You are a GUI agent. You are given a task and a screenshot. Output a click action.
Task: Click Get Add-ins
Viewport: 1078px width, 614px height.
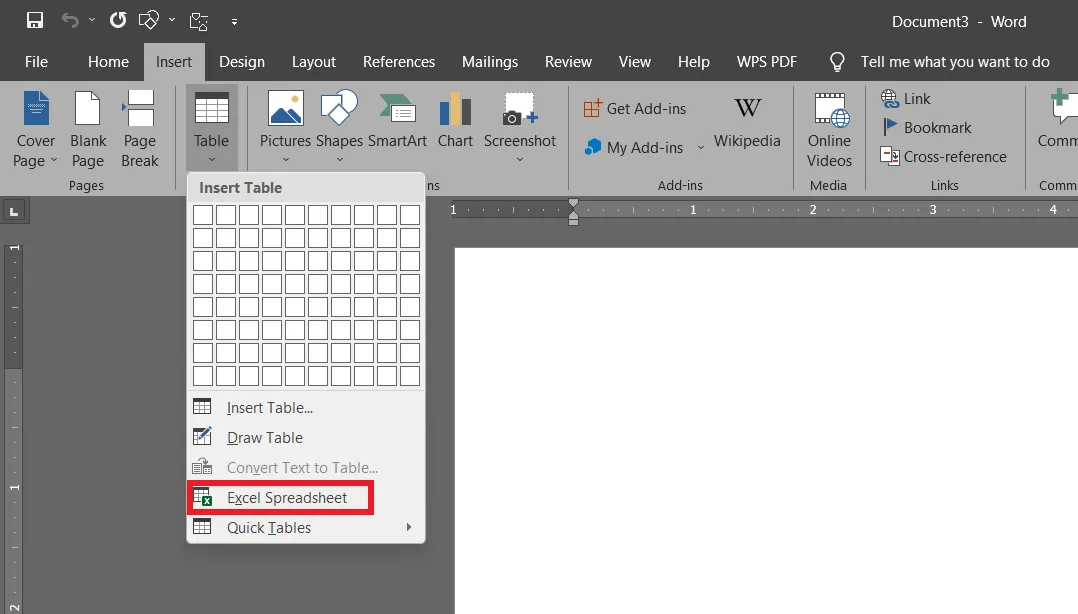(x=635, y=109)
